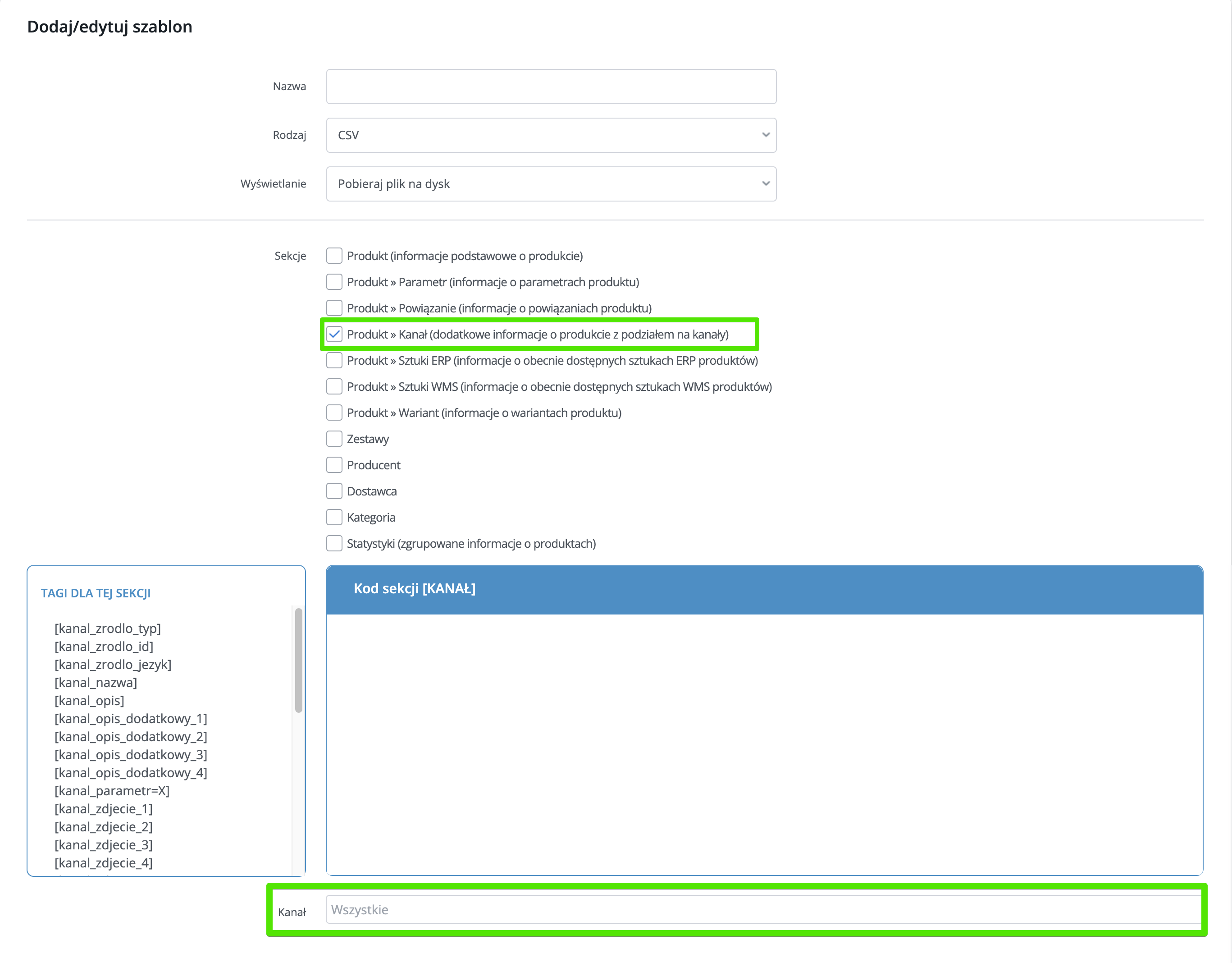Select the Produkt » Wariant checkbox
1232x963 pixels.
[334, 413]
